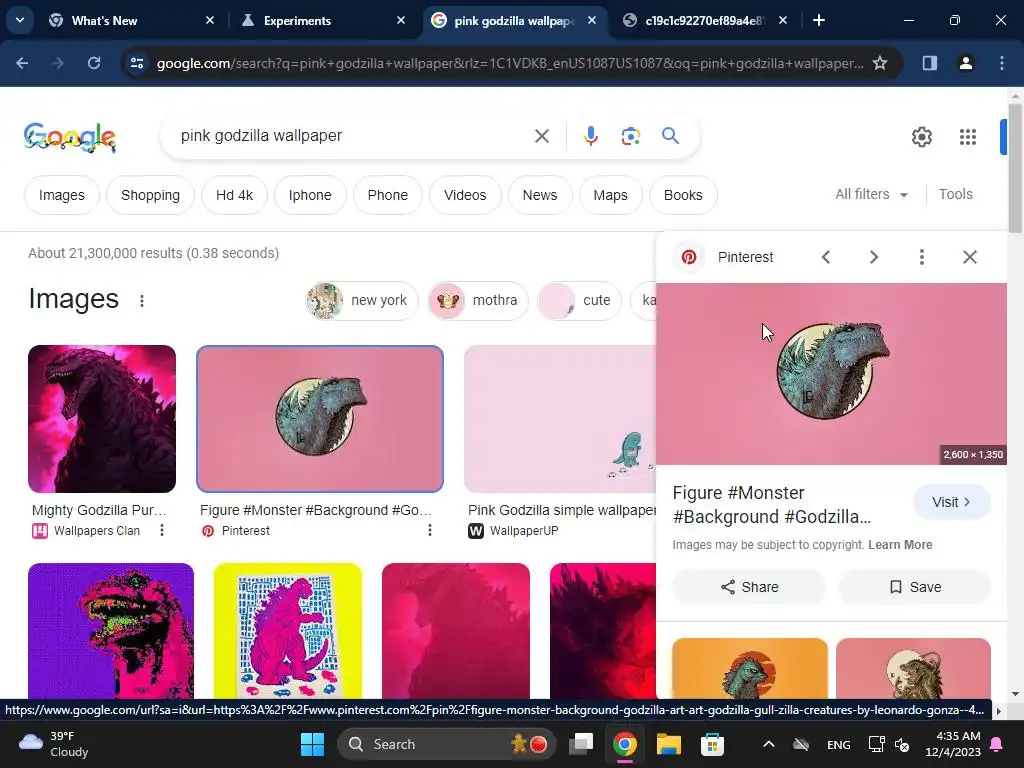
Task: Expand the All filters dropdown
Action: click(x=871, y=195)
